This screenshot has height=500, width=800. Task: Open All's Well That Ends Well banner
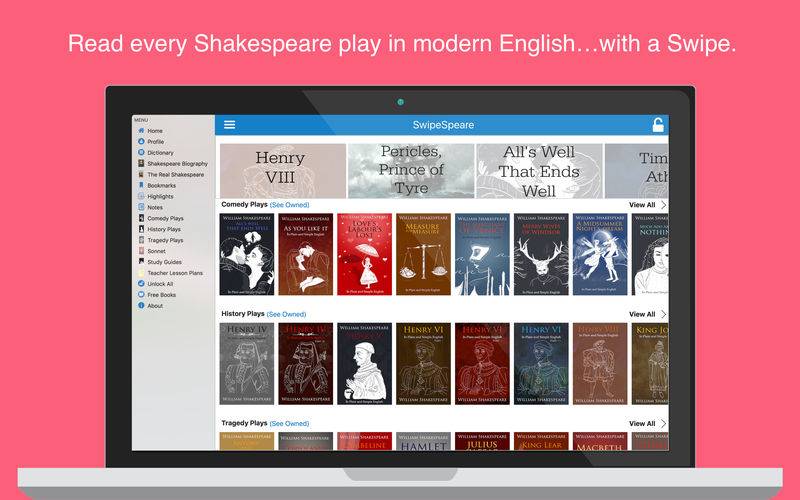pos(539,171)
